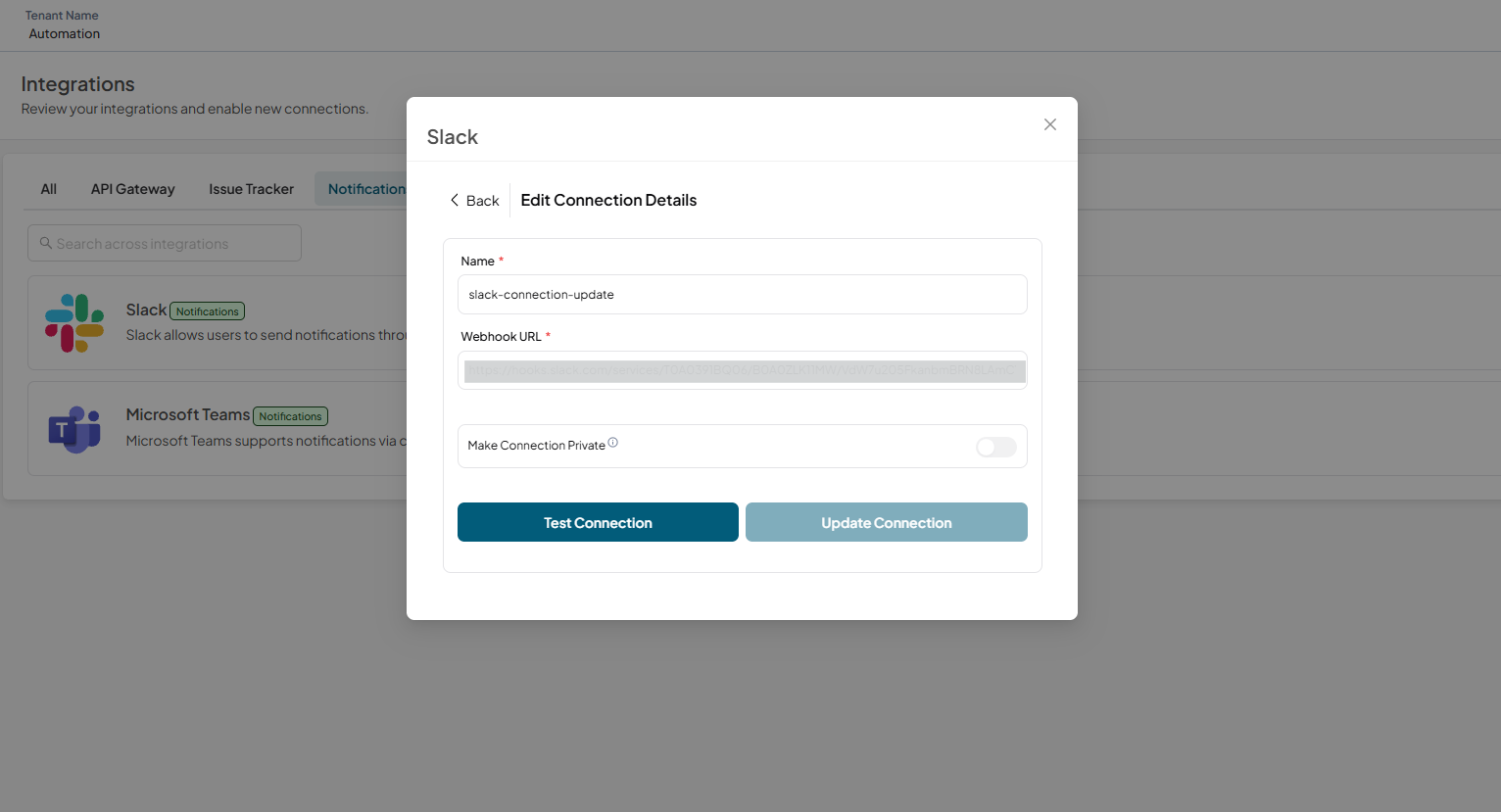The width and height of the screenshot is (1501, 812).
Task: Click the Back link text
Action: tap(482, 200)
